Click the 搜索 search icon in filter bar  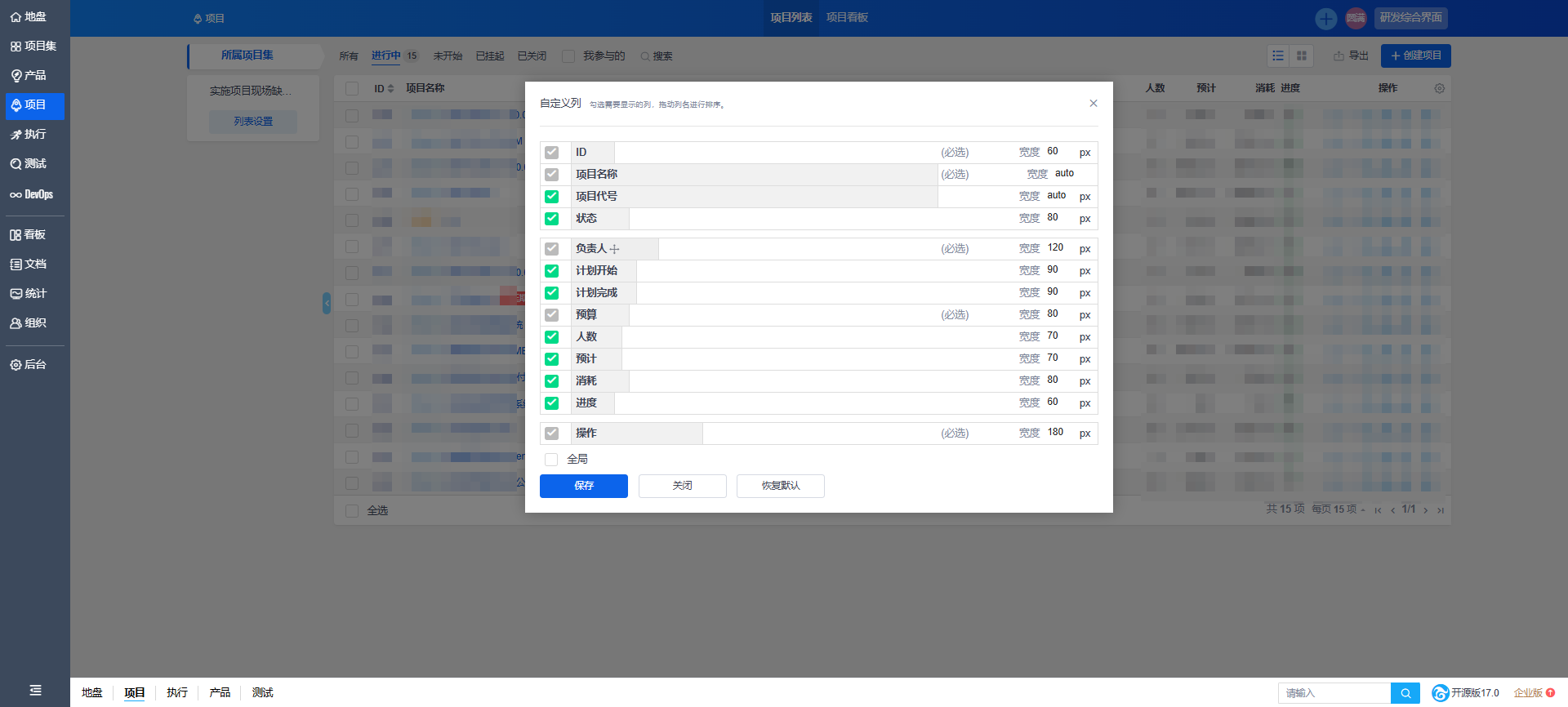tap(657, 56)
